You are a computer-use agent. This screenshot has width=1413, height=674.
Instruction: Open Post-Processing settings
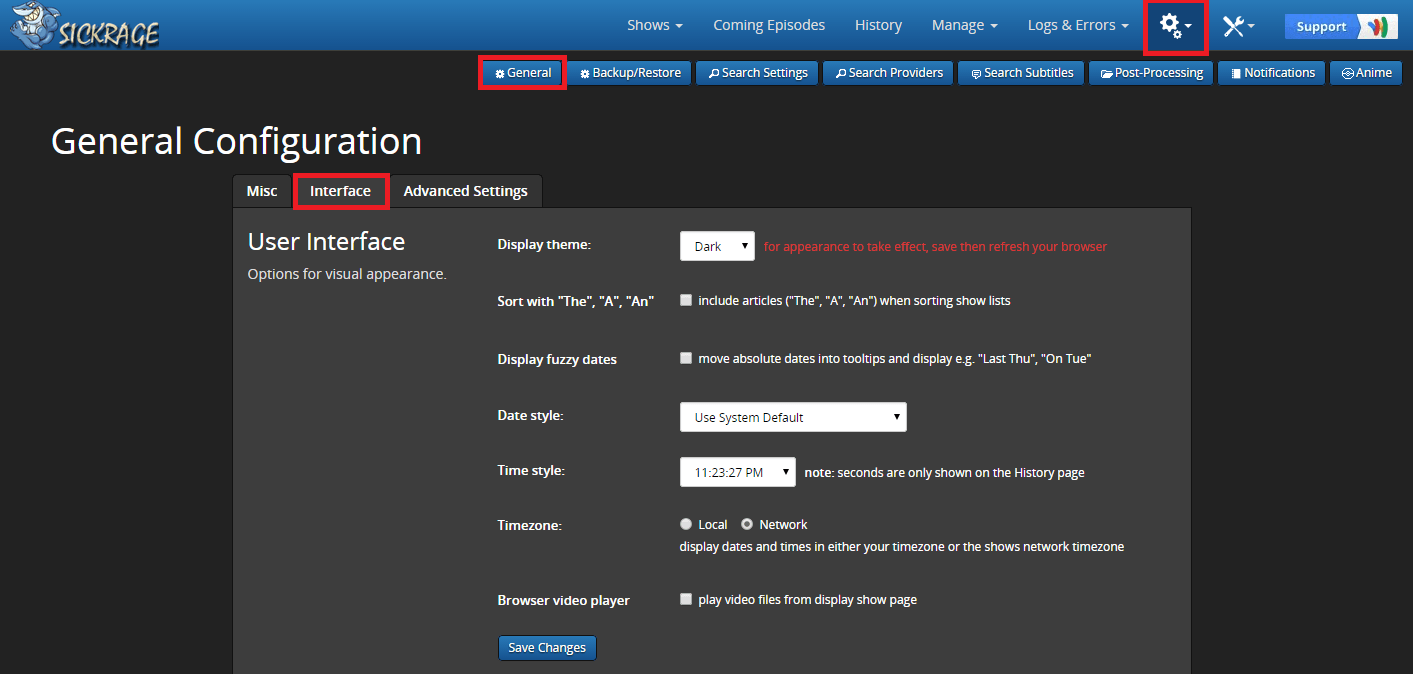pos(1151,73)
